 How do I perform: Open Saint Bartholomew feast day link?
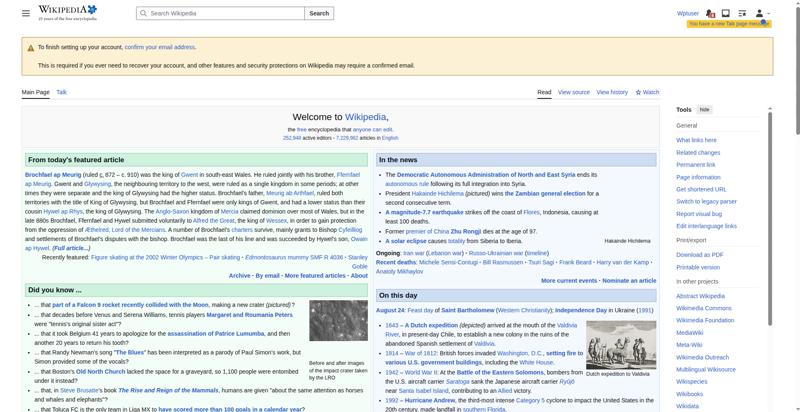(x=468, y=311)
